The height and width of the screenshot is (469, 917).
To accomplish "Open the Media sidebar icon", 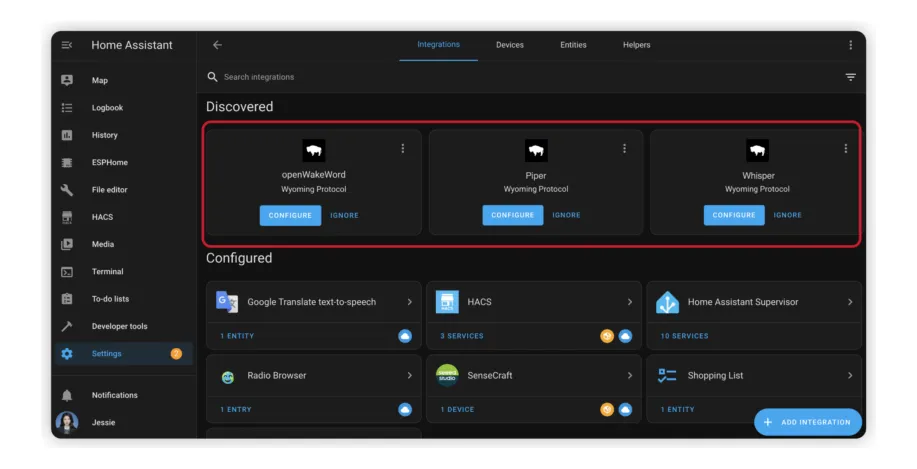I will (67, 244).
